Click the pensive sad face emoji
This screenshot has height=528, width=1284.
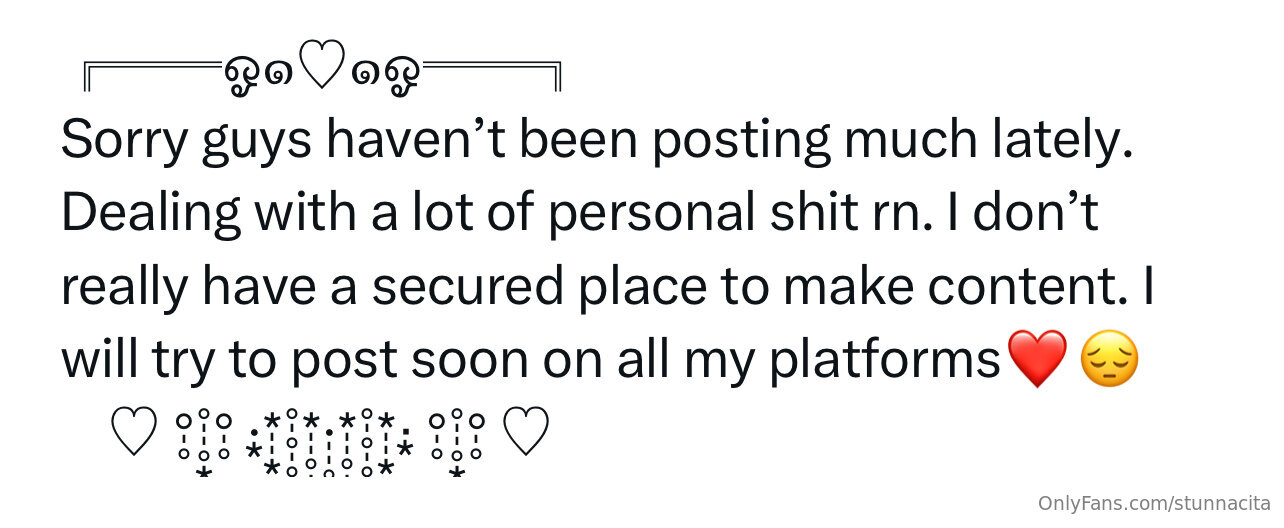(x=1109, y=360)
